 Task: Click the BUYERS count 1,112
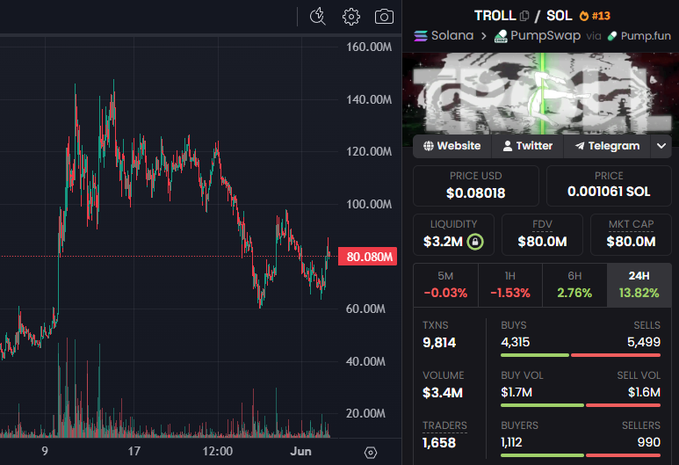511,442
